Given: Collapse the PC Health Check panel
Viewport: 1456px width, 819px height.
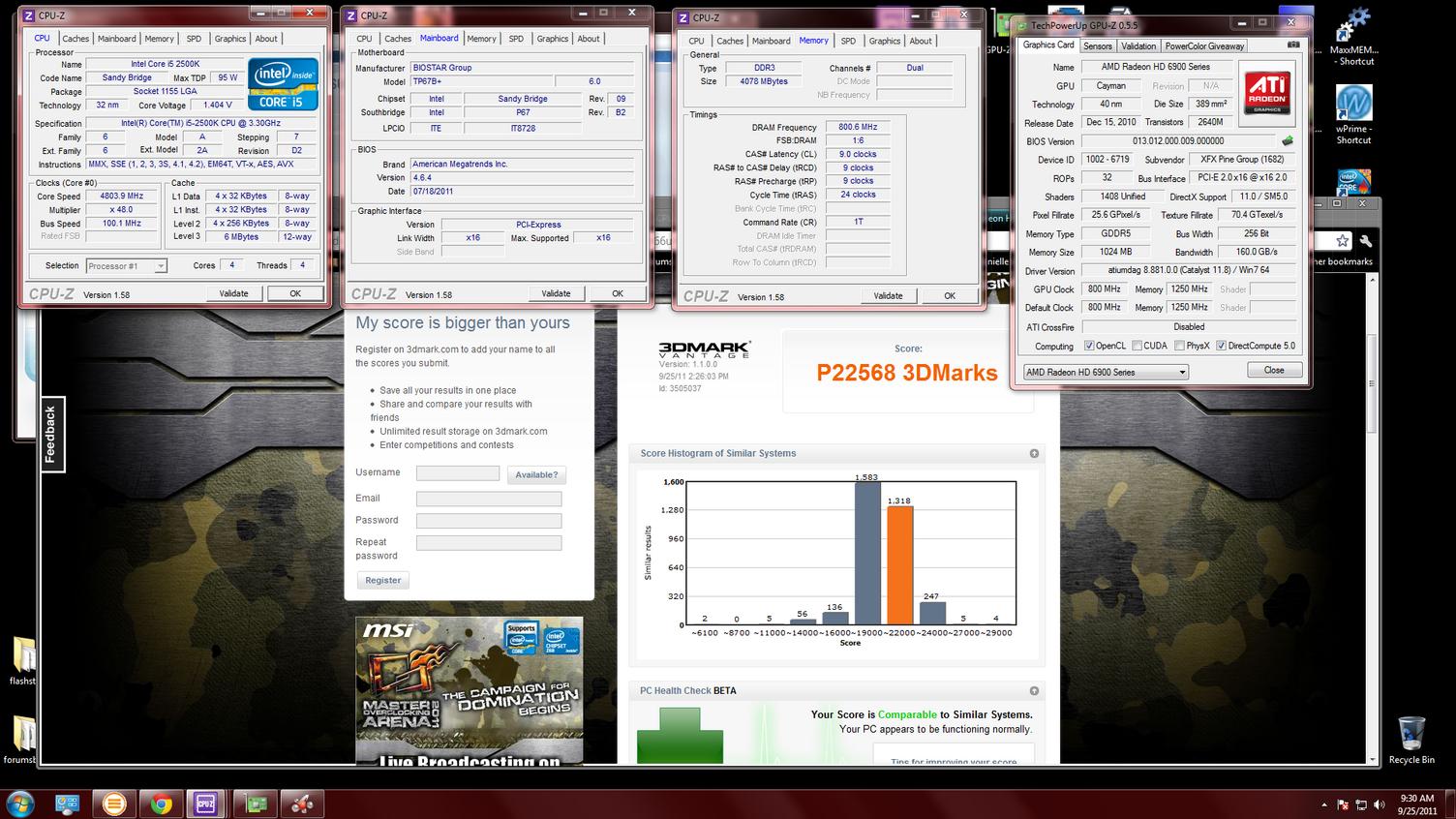Looking at the screenshot, I should coord(1034,690).
